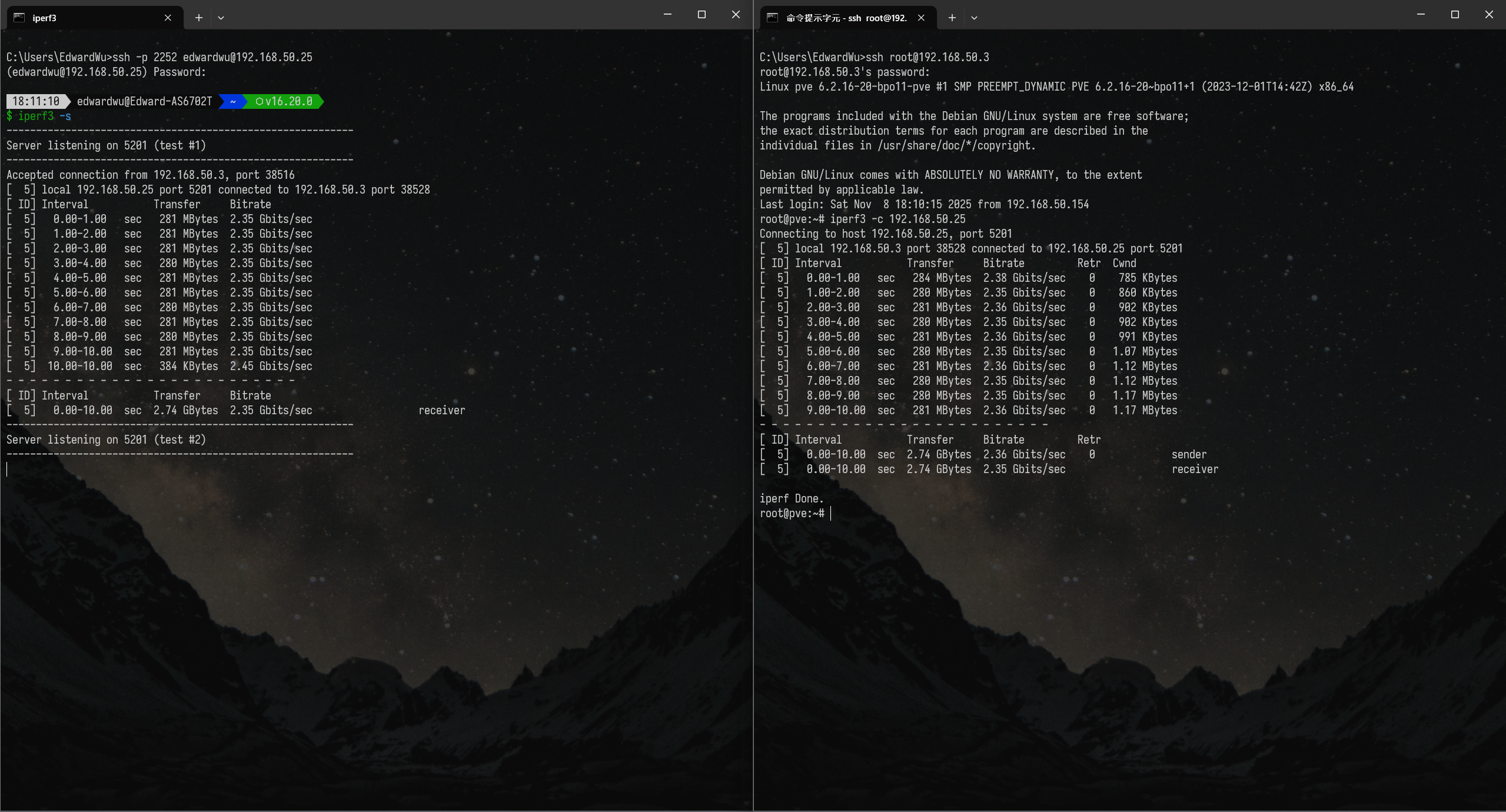Close the ssh root@192 tab
1506x812 pixels.
[x=921, y=18]
